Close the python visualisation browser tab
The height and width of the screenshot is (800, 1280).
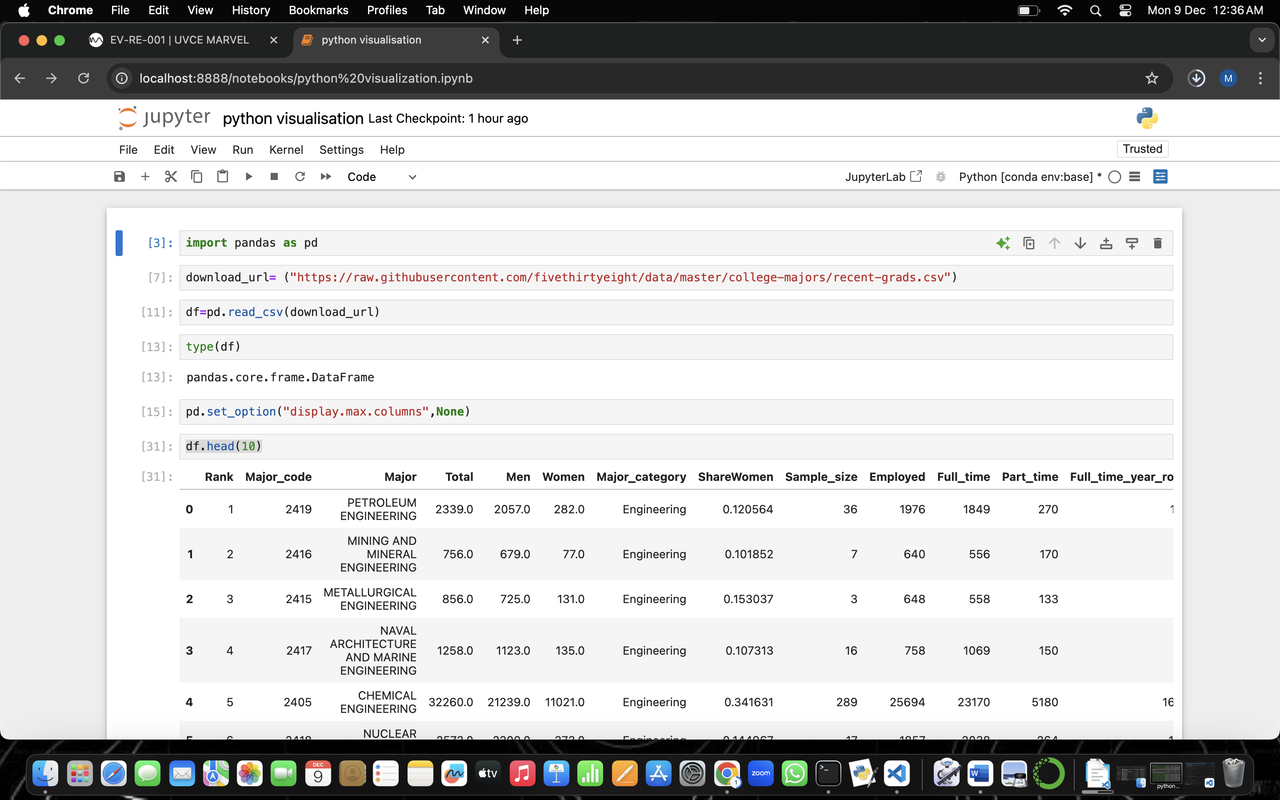(485, 40)
